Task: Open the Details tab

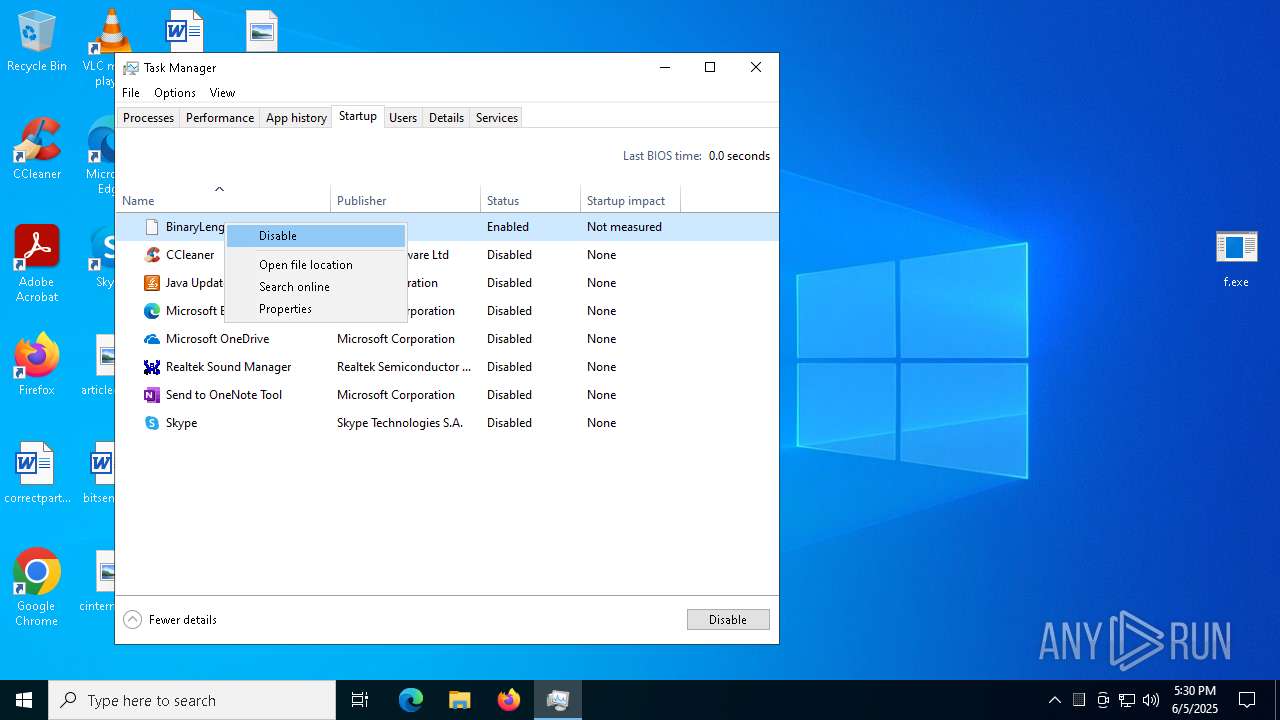Action: 446,118
